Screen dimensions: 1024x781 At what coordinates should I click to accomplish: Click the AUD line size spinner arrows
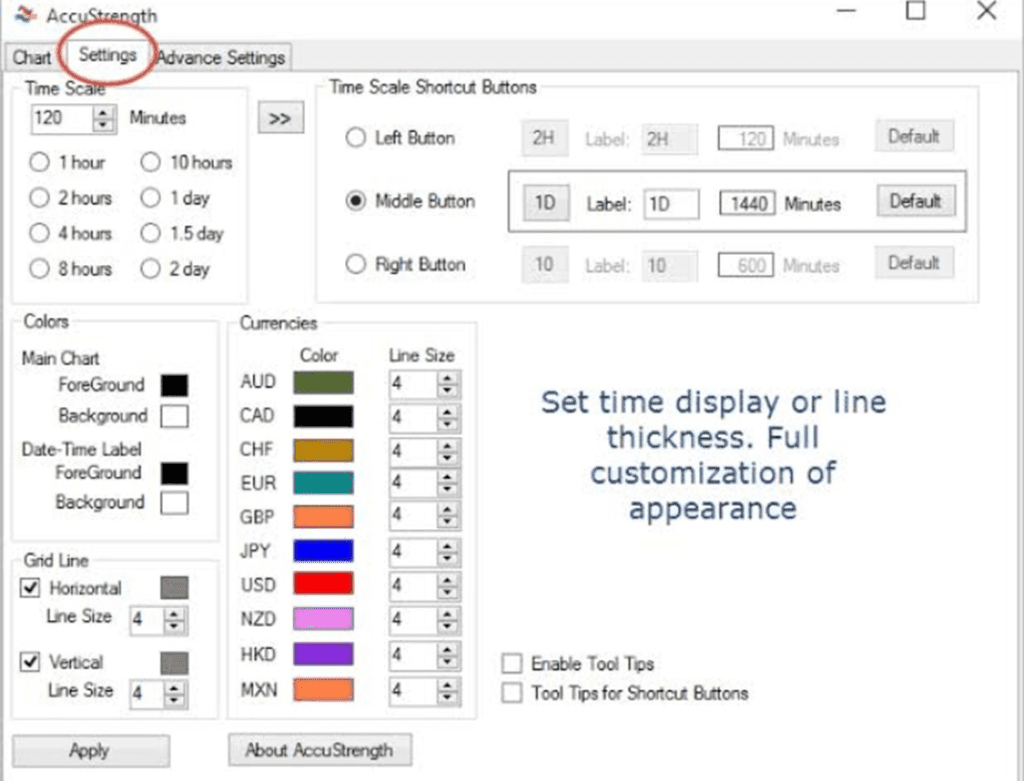(447, 384)
